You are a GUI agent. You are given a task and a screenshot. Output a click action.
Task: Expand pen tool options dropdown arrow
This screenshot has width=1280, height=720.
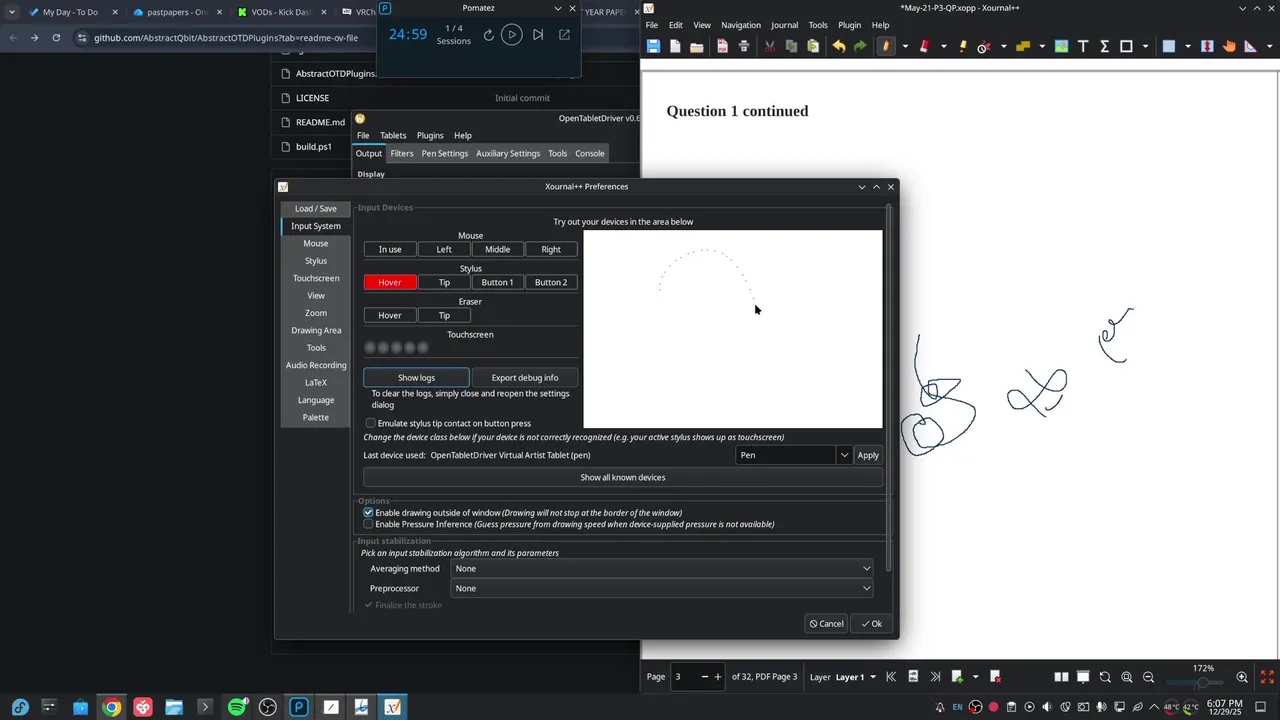(x=905, y=46)
